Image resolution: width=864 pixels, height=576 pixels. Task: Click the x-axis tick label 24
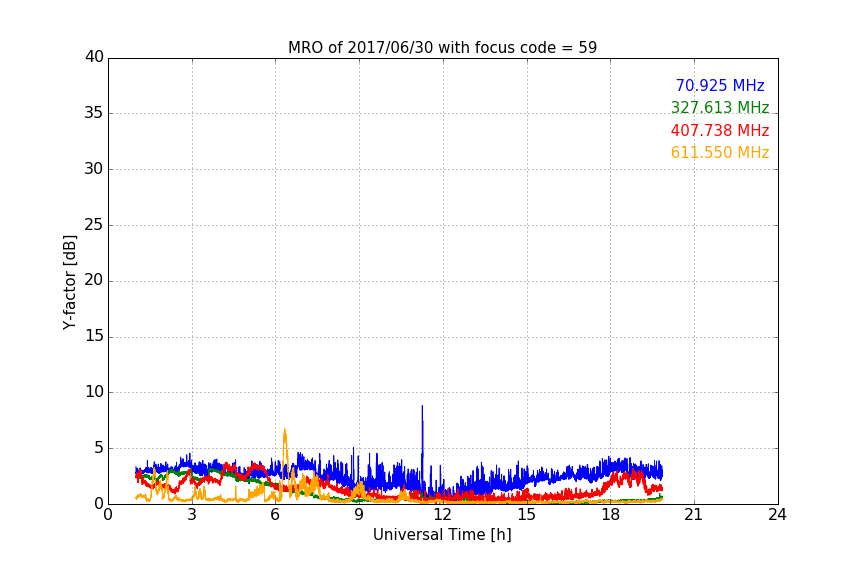(777, 515)
